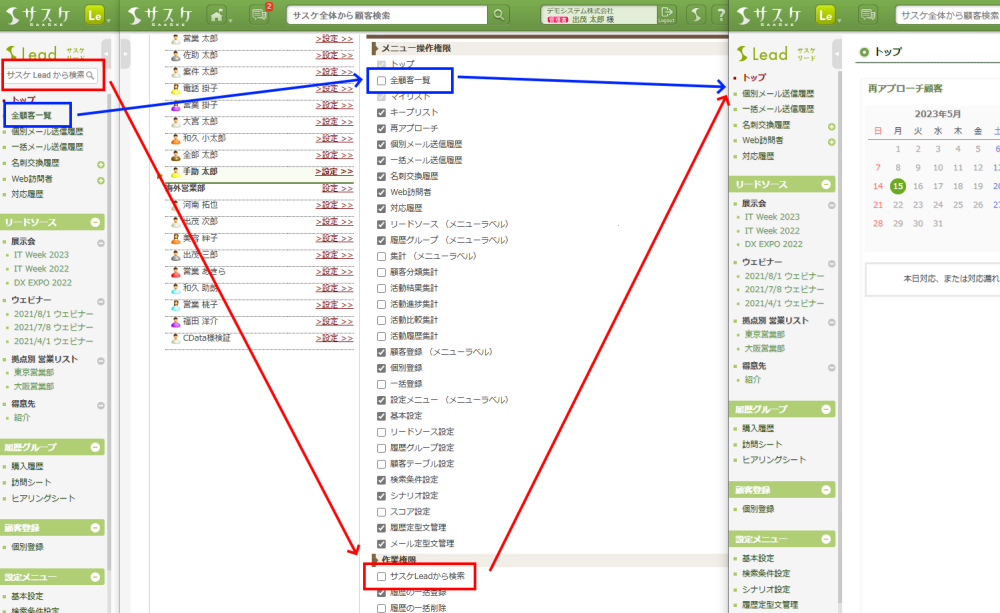1000x613 pixels.
Task: Click the avatar icon of 出茂 三郎
Action: pyautogui.click(x=175, y=255)
